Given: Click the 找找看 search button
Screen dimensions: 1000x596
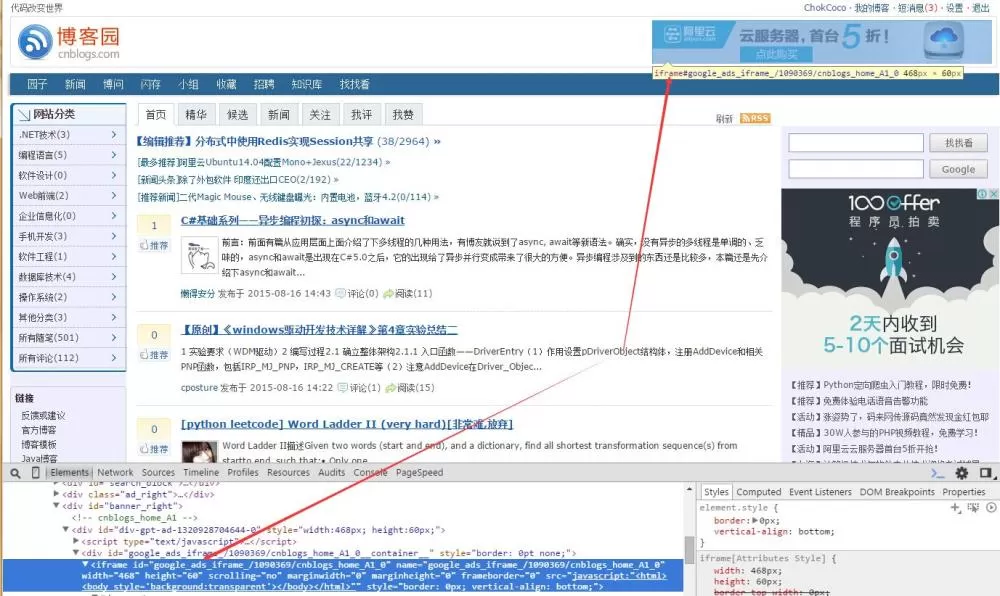Looking at the screenshot, I should tap(959, 143).
